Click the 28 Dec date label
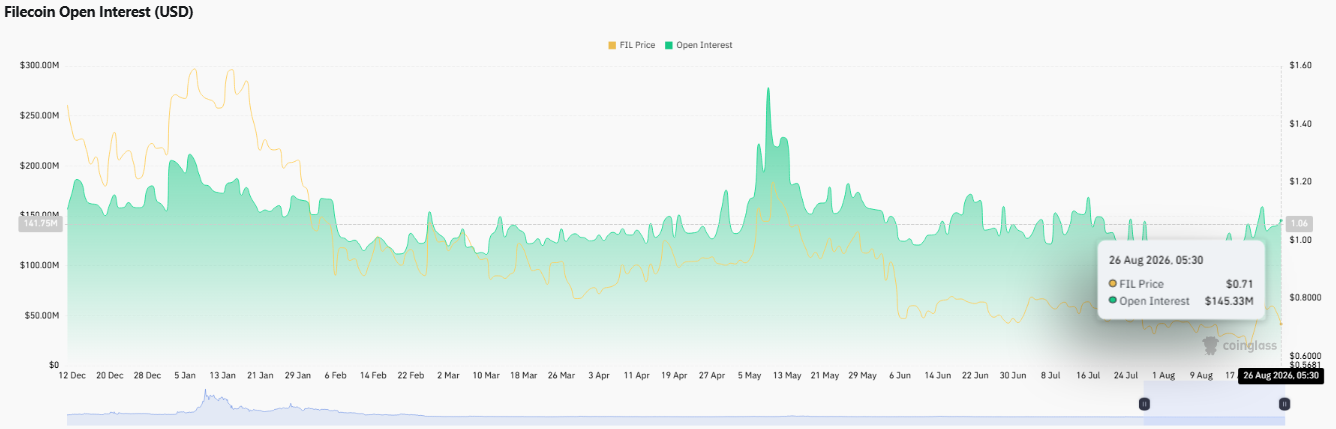This screenshot has width=1336, height=429. click(147, 376)
